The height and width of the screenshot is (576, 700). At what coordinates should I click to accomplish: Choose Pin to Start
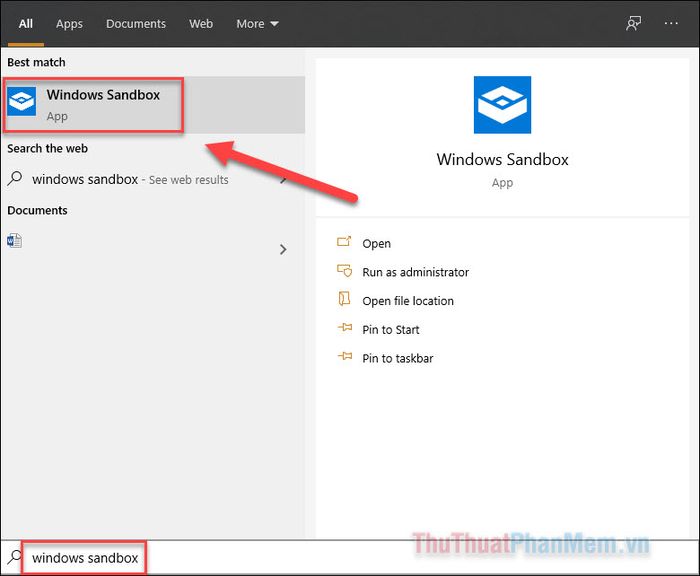(391, 330)
